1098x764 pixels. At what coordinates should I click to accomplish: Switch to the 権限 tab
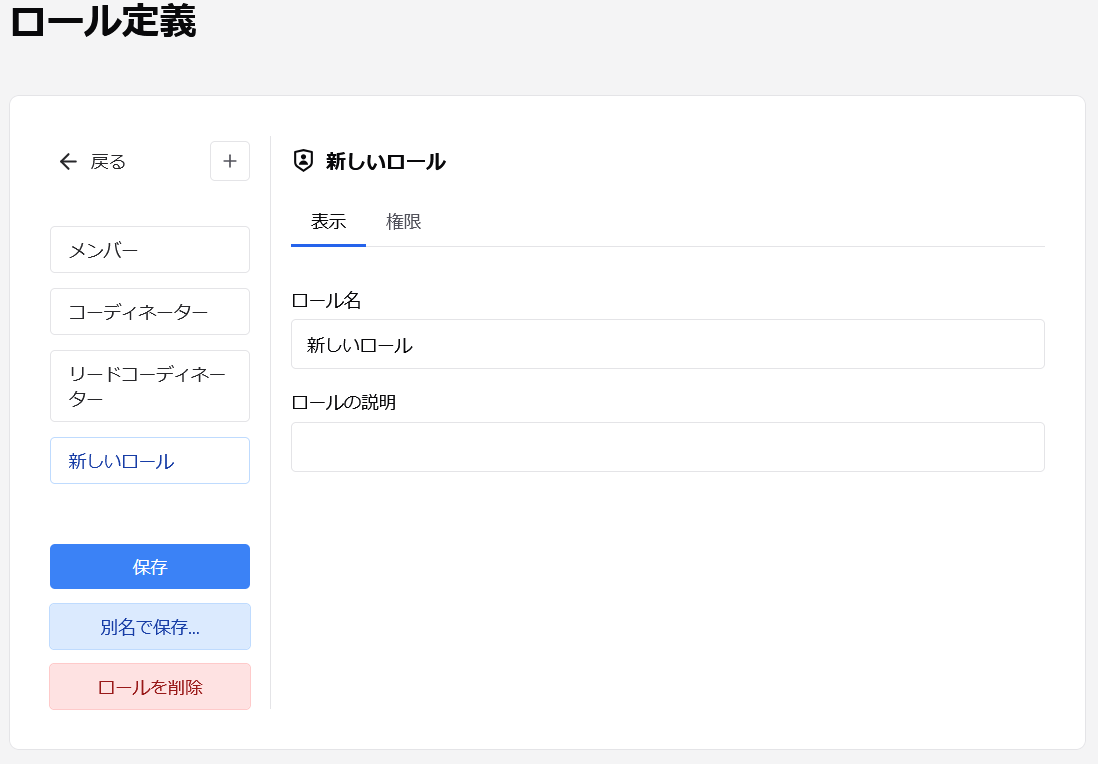403,221
